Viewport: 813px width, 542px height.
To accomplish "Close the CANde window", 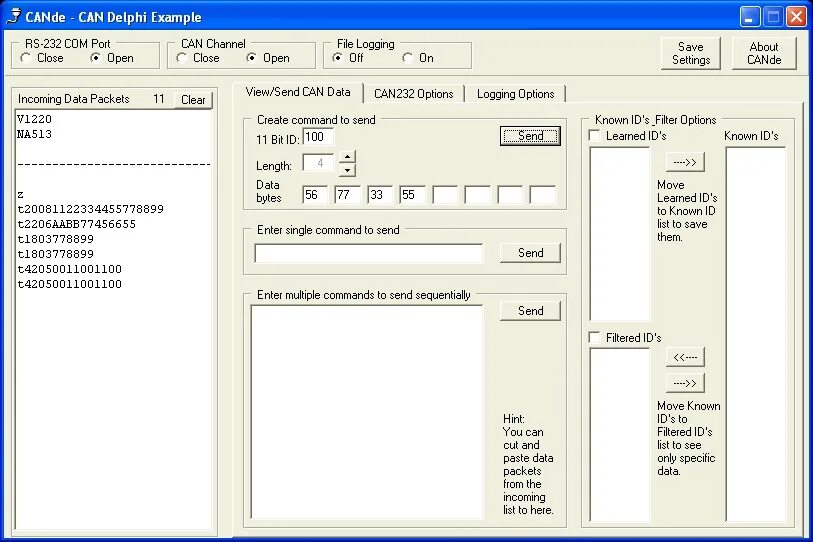I will 796,17.
